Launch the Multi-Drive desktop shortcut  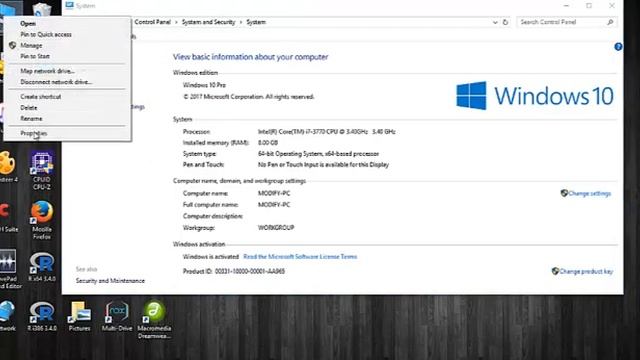tap(117, 316)
